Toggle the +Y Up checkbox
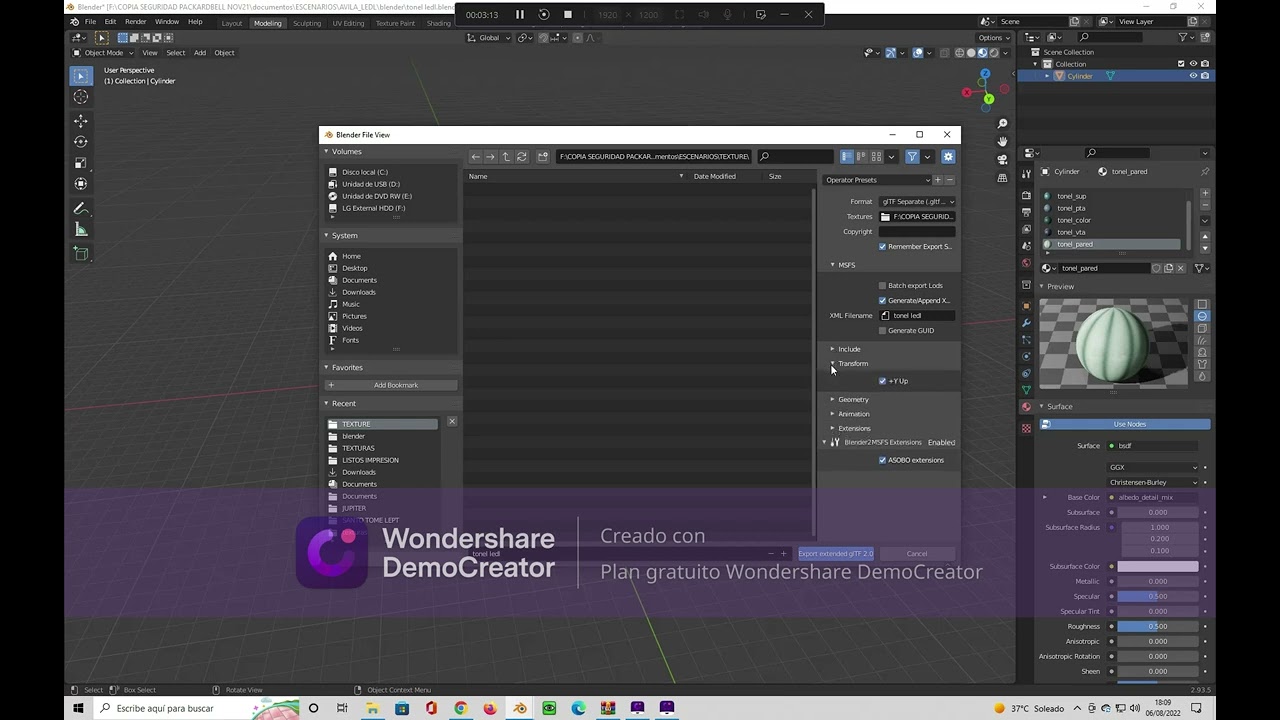The width and height of the screenshot is (1280, 720). coord(883,381)
